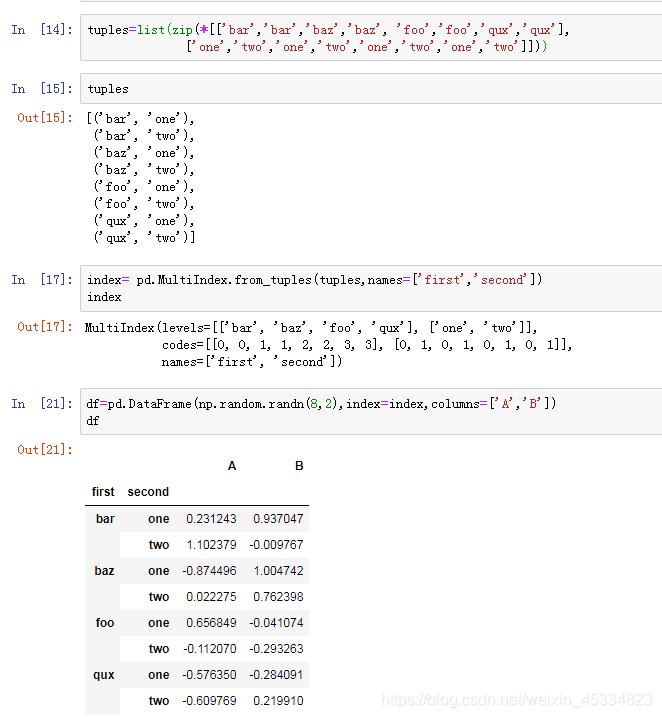This screenshot has height=718, width=662.
Task: Click the In [21]: prompt label
Action: 42,403
